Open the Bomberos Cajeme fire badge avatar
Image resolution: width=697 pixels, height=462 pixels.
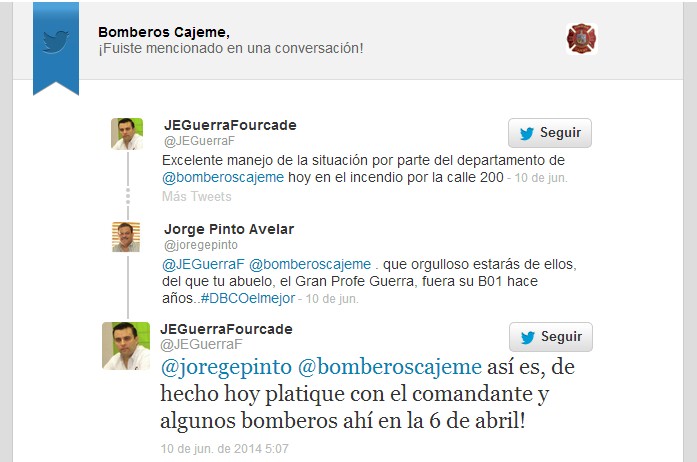581,39
